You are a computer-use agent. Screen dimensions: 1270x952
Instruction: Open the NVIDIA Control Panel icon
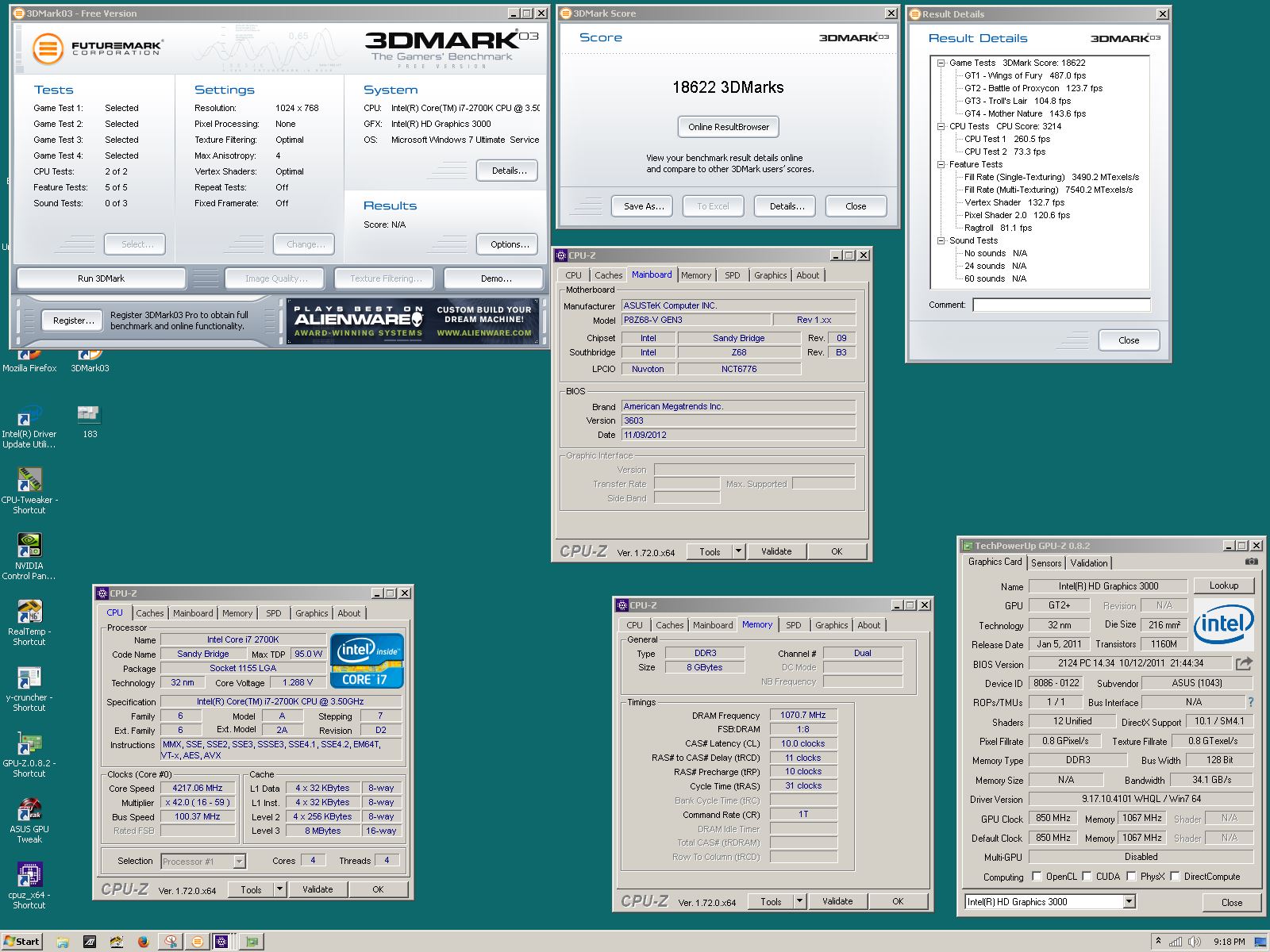tap(29, 557)
